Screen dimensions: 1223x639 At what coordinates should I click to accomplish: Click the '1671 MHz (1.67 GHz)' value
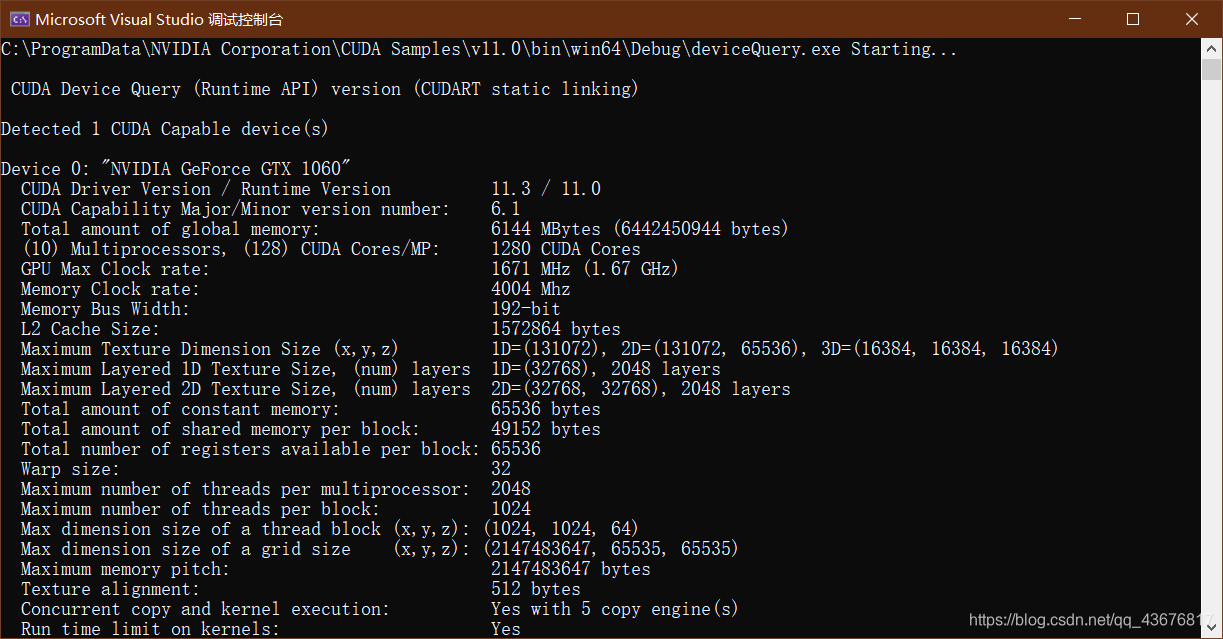pyautogui.click(x=585, y=269)
